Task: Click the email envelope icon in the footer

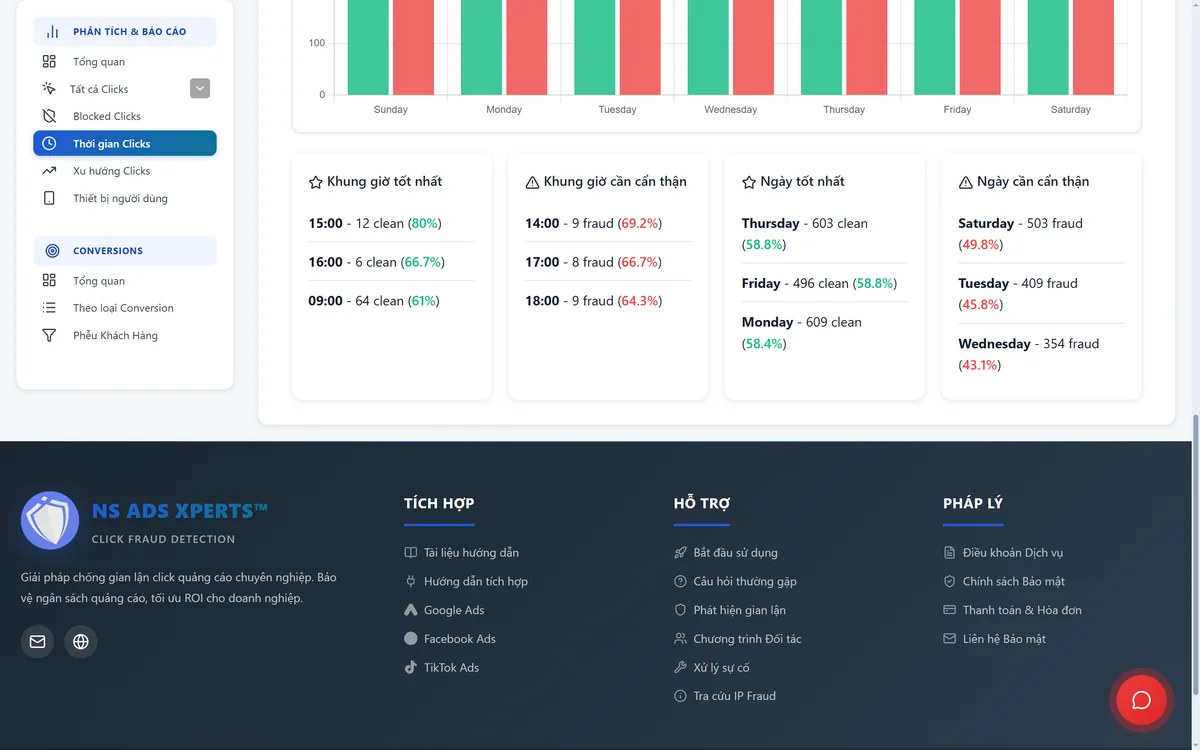Action: pos(37,641)
